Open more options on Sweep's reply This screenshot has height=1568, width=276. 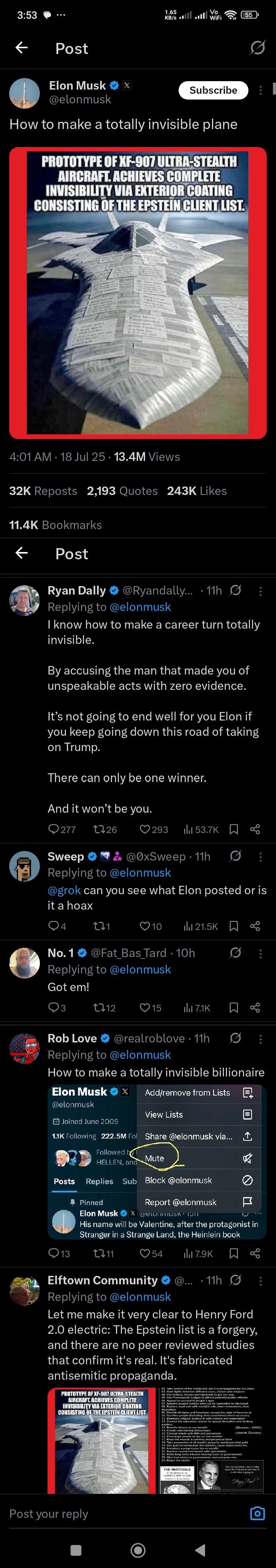(261, 856)
